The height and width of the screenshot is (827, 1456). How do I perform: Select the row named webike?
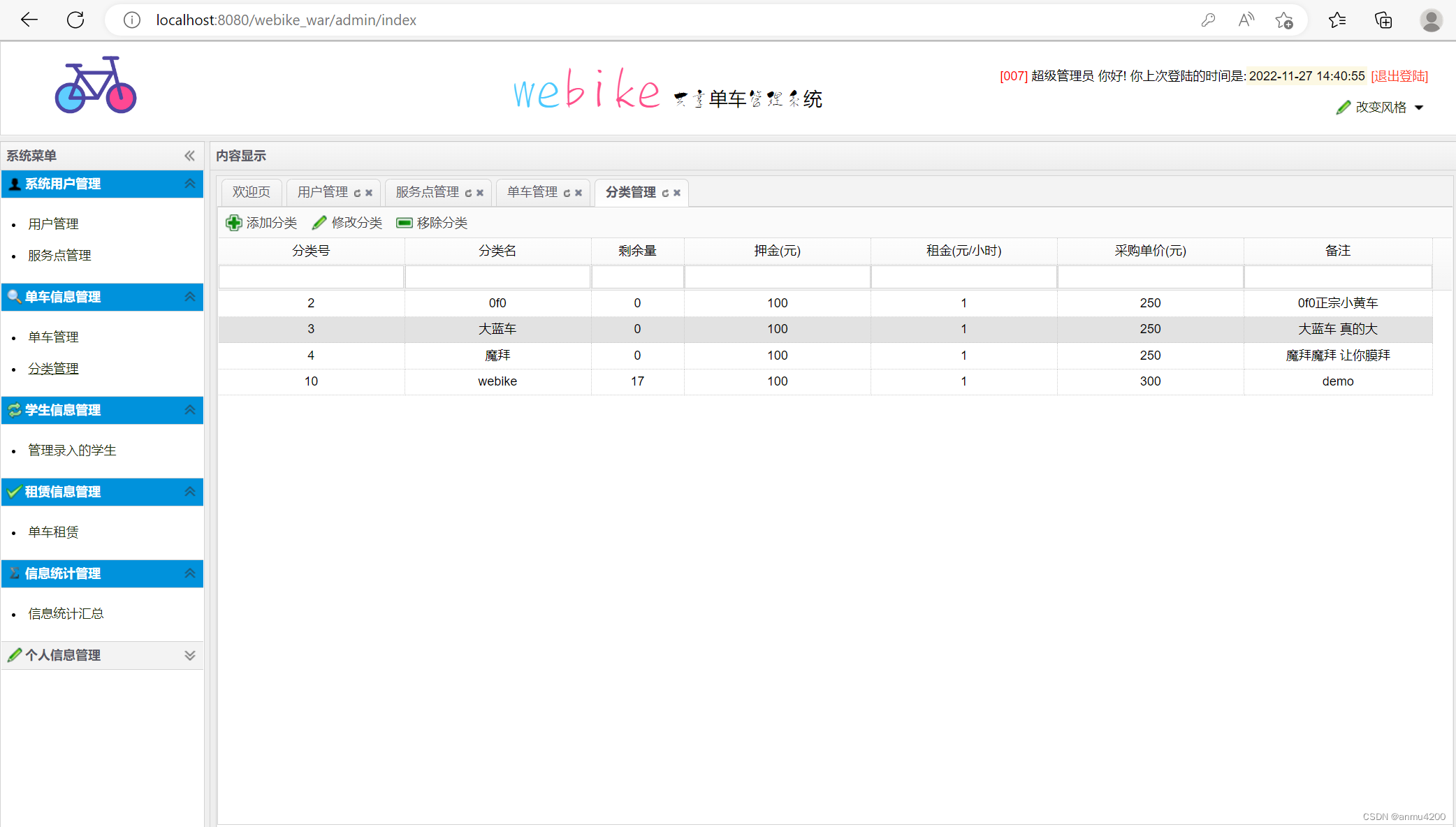(825, 381)
